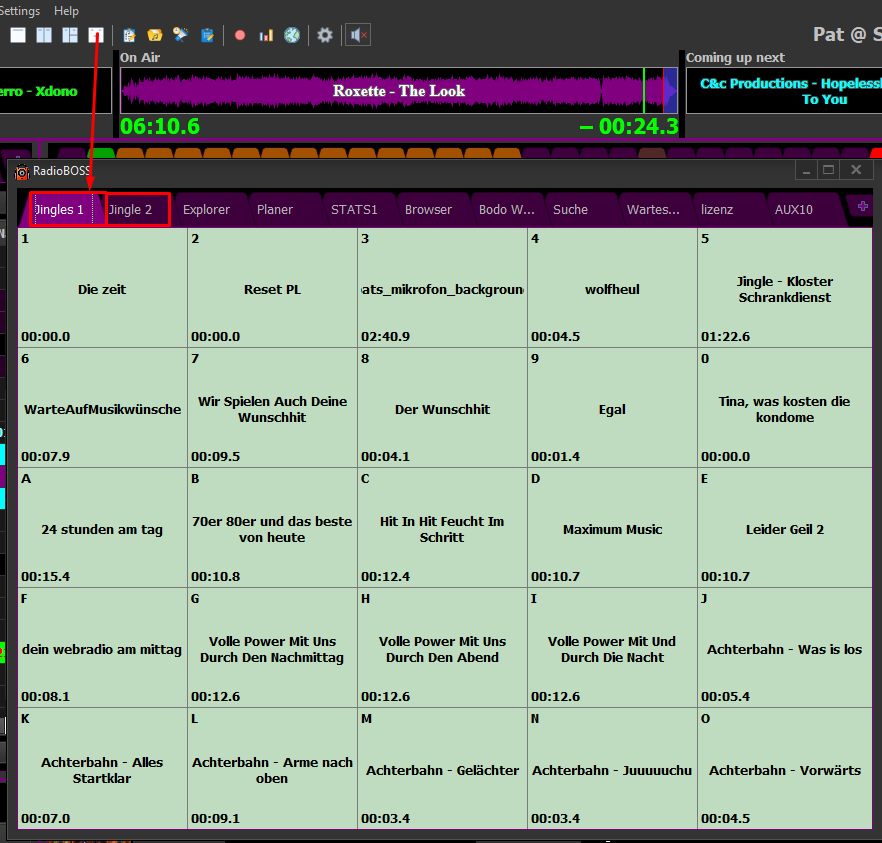Image resolution: width=882 pixels, height=843 pixels.
Task: Choose the three-pane layout icon
Action: click(x=70, y=35)
